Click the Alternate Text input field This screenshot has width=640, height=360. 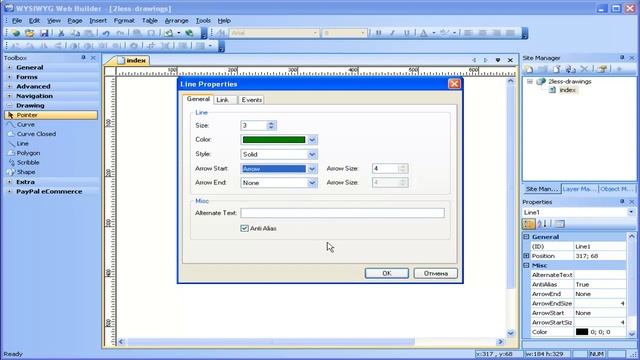tap(342, 213)
